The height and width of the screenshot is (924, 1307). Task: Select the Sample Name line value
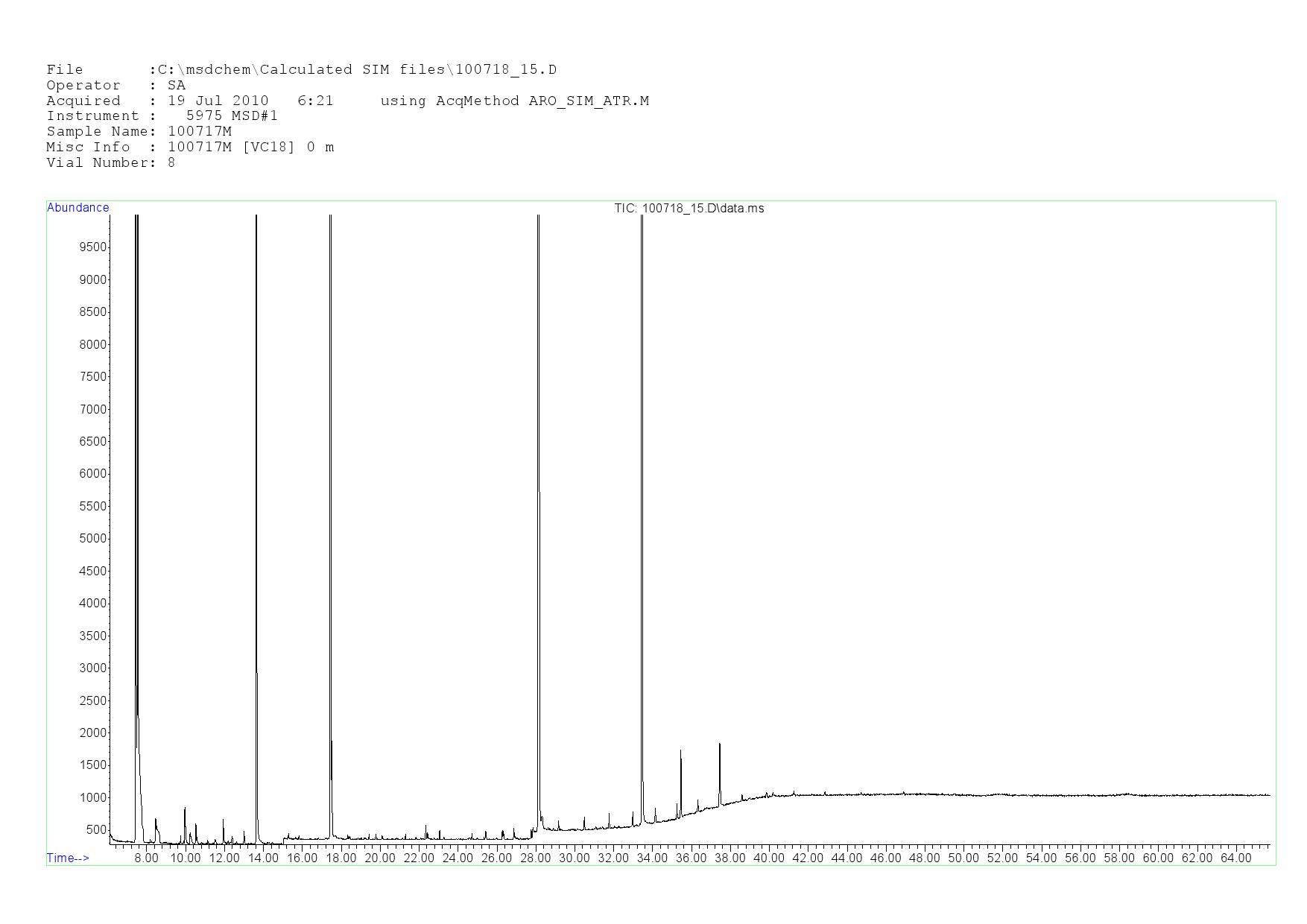point(200,132)
